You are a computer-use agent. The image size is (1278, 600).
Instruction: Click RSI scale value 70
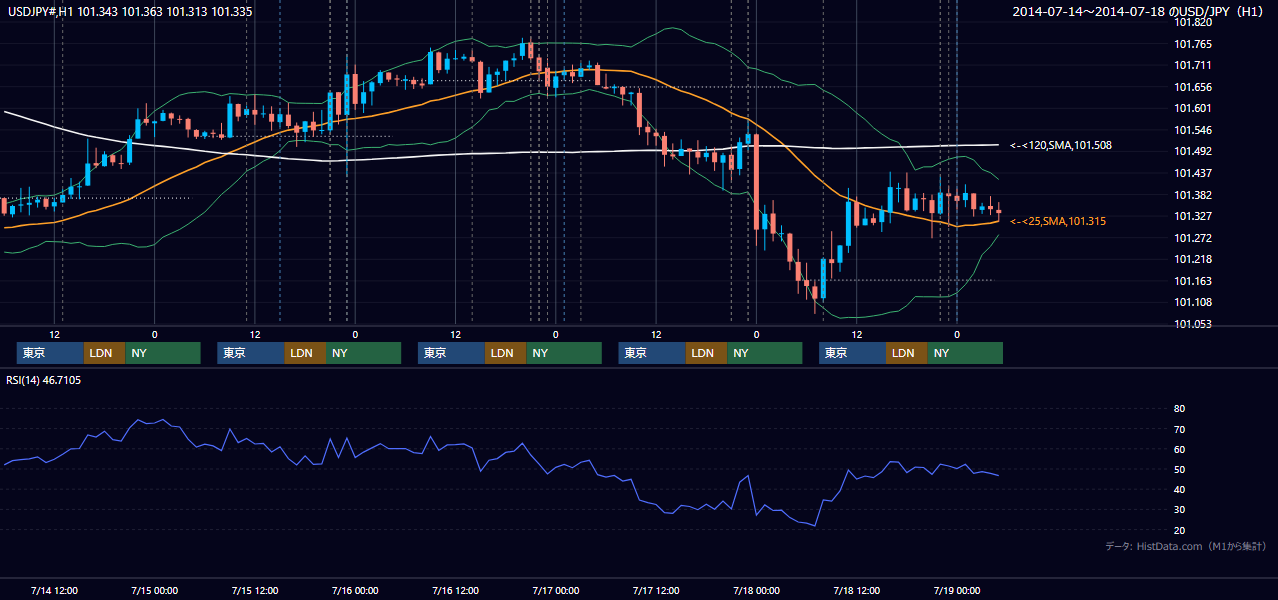pyautogui.click(x=1180, y=429)
